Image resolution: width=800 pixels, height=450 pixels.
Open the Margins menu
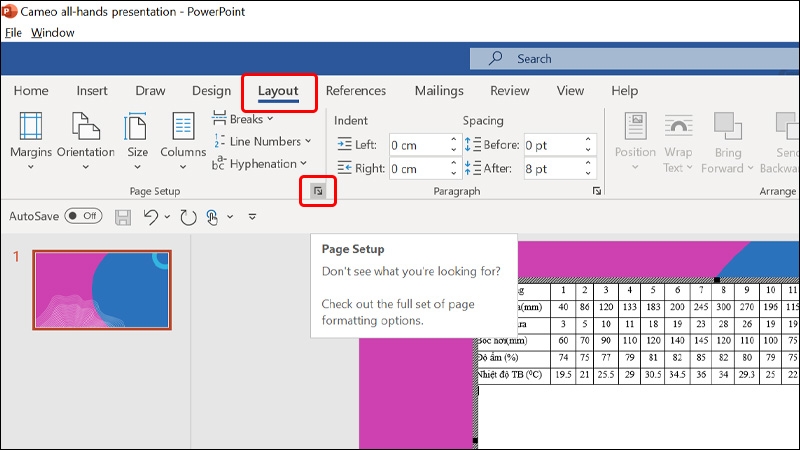(x=31, y=141)
